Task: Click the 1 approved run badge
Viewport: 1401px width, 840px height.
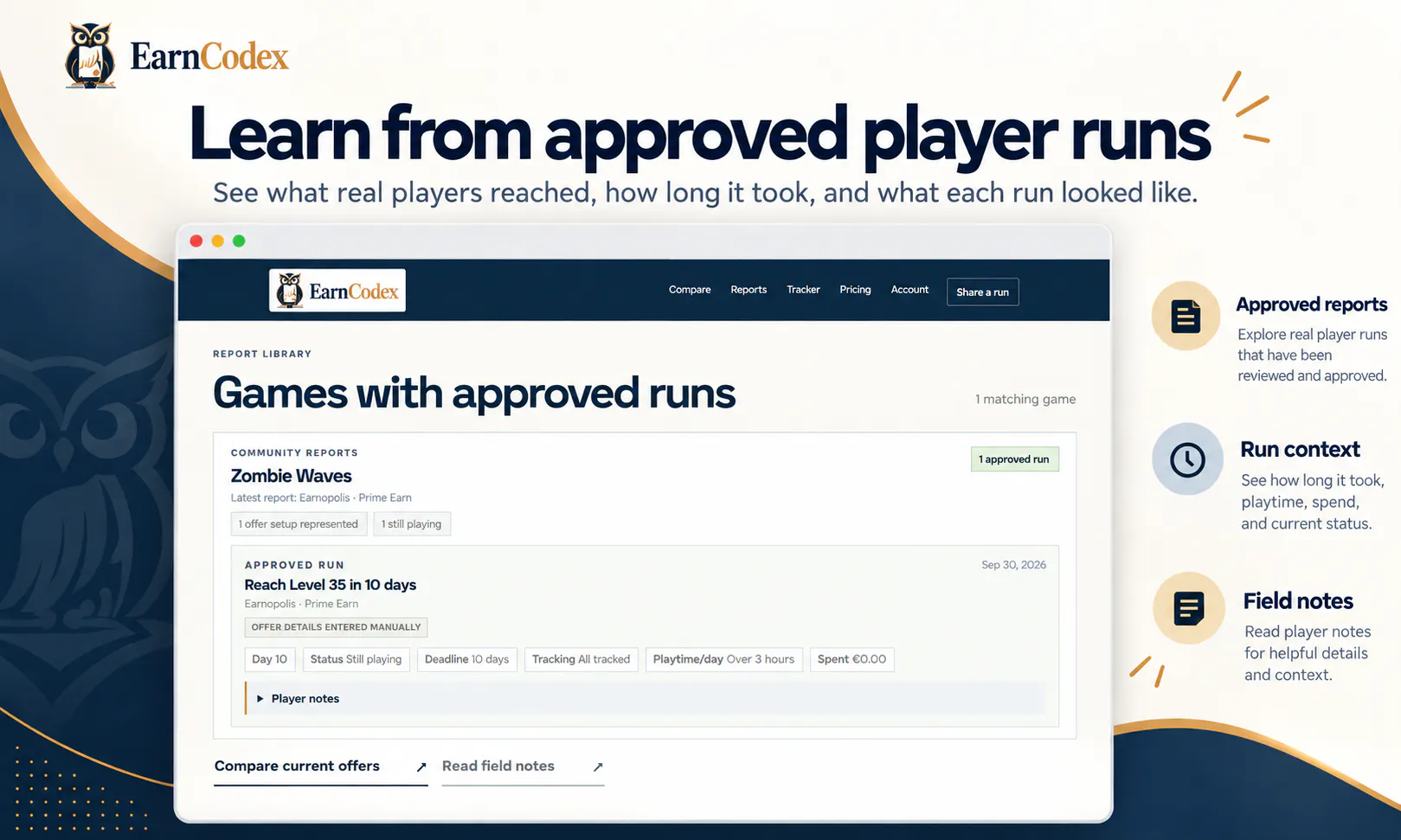Action: pos(1014,459)
